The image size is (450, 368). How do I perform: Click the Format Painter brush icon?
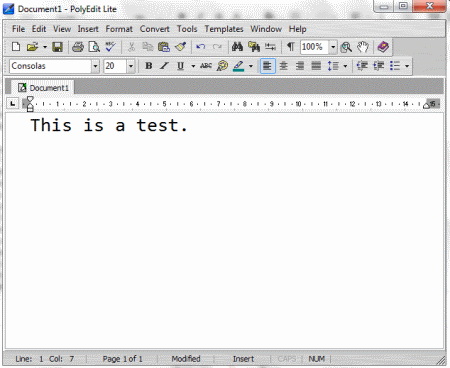pyautogui.click(x=180, y=47)
